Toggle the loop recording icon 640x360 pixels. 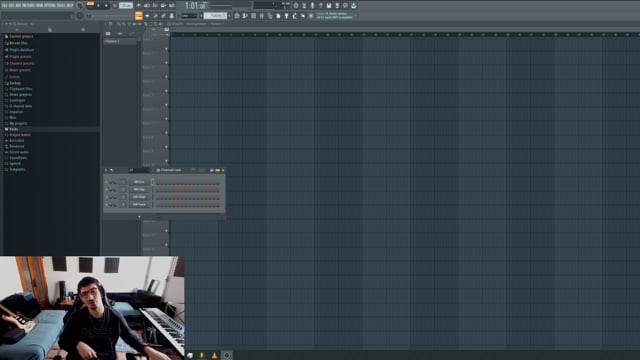pyautogui.click(x=172, y=6)
